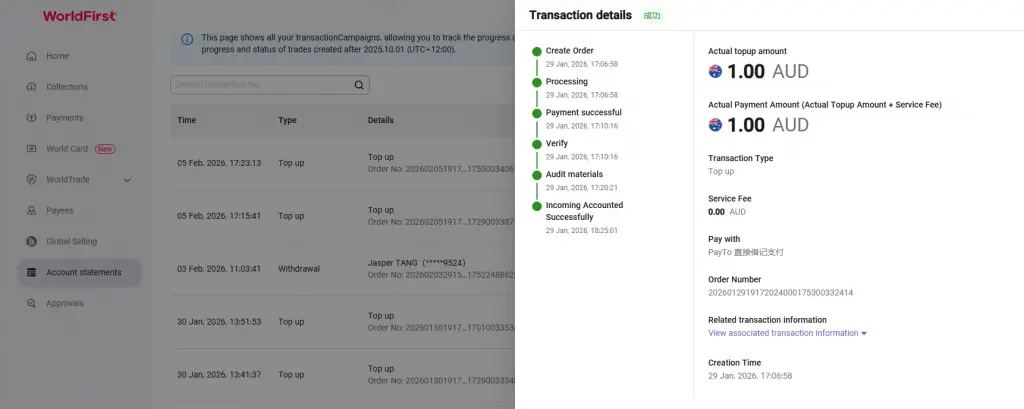Expand the WorldTrade menu chevron
Viewport: 1024px width, 409px height.
pyautogui.click(x=127, y=180)
